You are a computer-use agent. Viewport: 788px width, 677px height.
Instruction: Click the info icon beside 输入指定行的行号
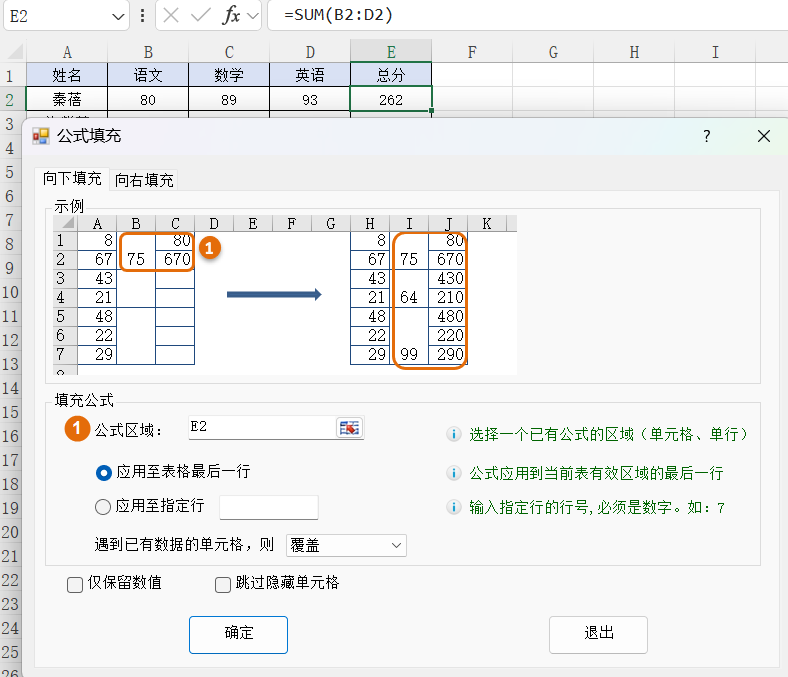453,508
